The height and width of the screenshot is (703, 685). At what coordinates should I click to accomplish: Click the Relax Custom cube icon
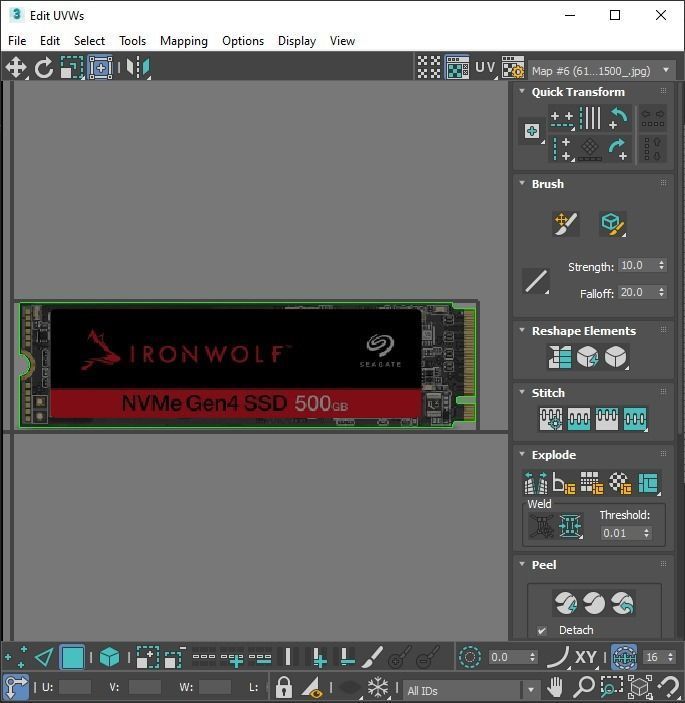(616, 357)
